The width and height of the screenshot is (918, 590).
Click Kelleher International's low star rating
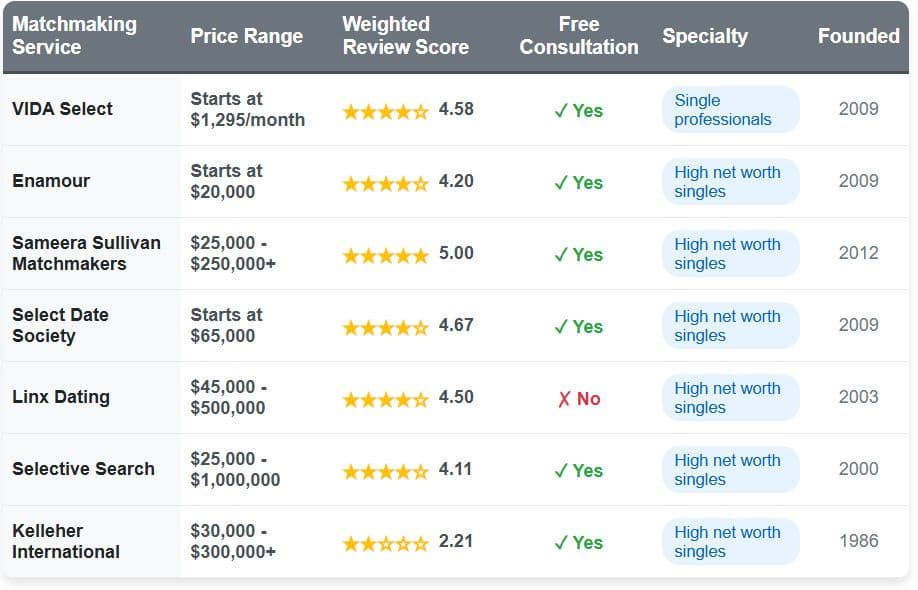tap(385, 543)
